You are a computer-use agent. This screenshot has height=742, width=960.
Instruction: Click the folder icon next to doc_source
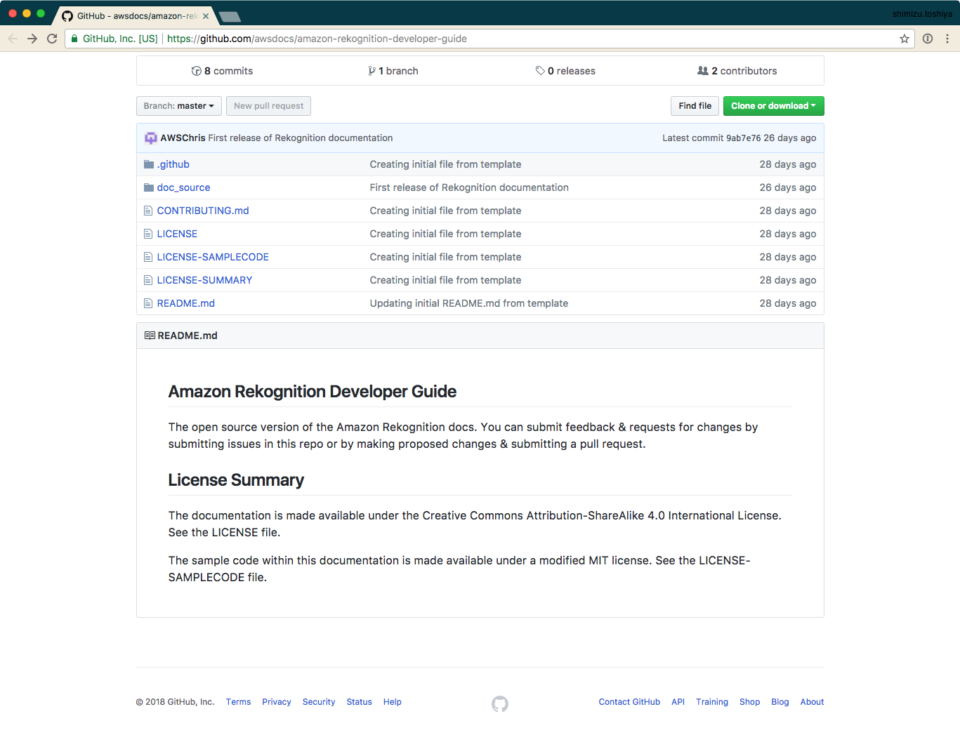149,187
